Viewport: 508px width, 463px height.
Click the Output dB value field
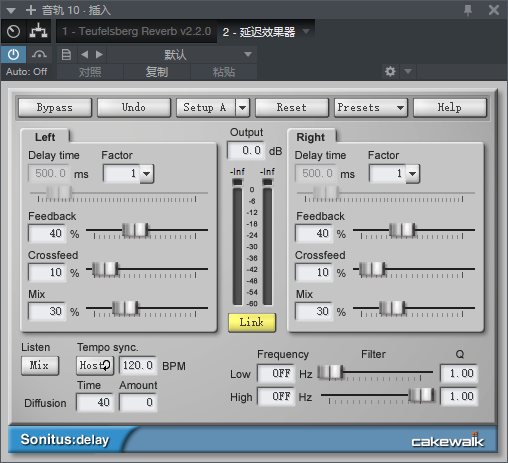coord(246,150)
